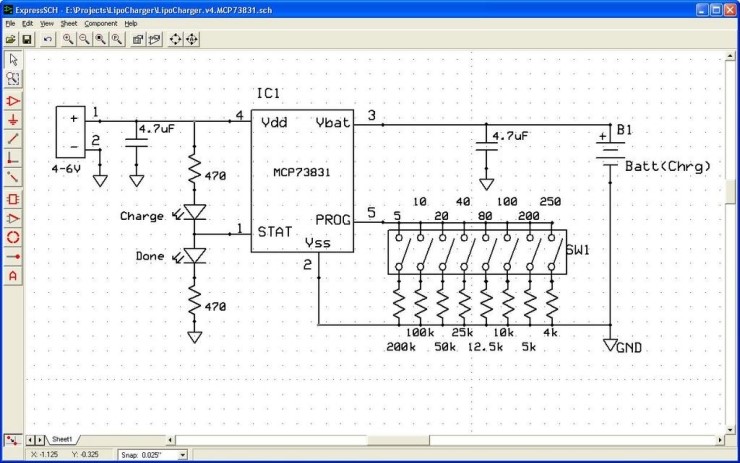This screenshot has width=740, height=463.
Task: Select the place ground symbol tool
Action: pyautogui.click(x=13, y=119)
